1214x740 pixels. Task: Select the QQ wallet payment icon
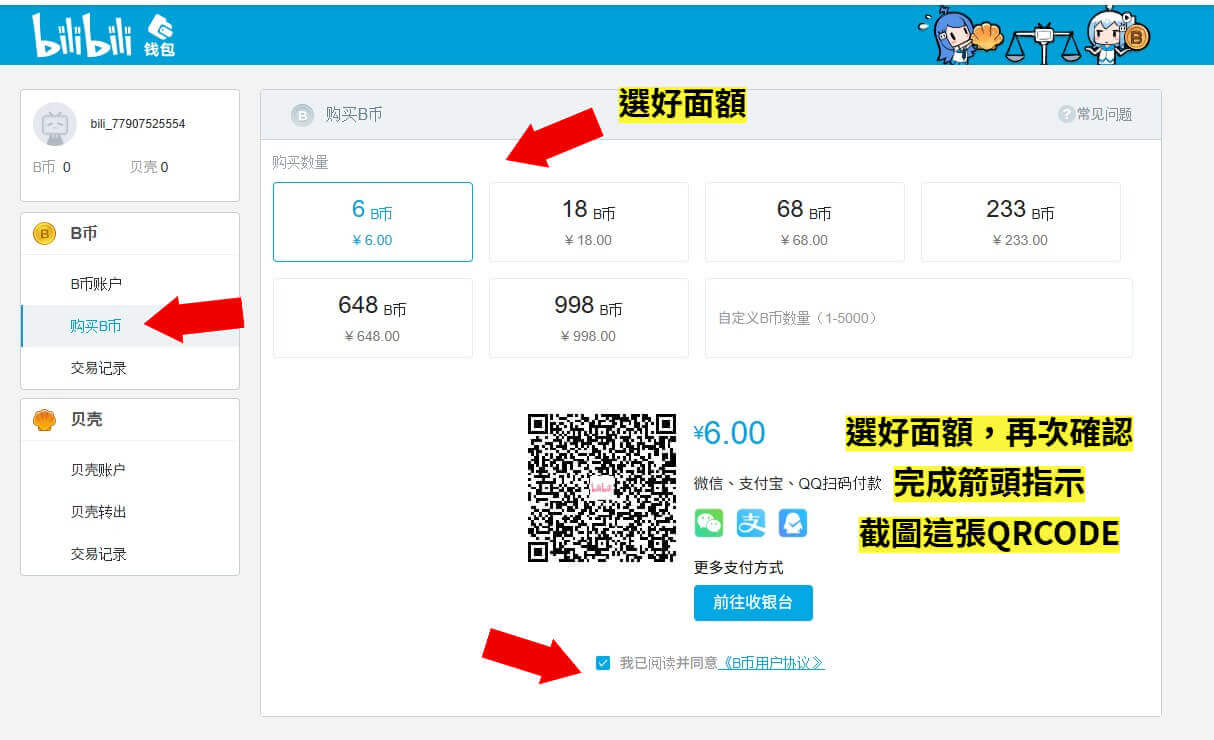[793, 523]
